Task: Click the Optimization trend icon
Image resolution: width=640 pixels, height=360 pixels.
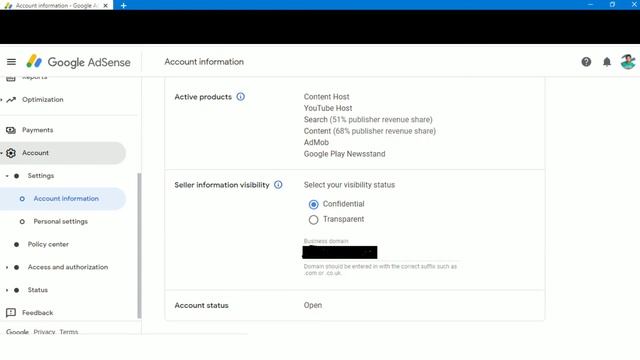Action: (11, 100)
